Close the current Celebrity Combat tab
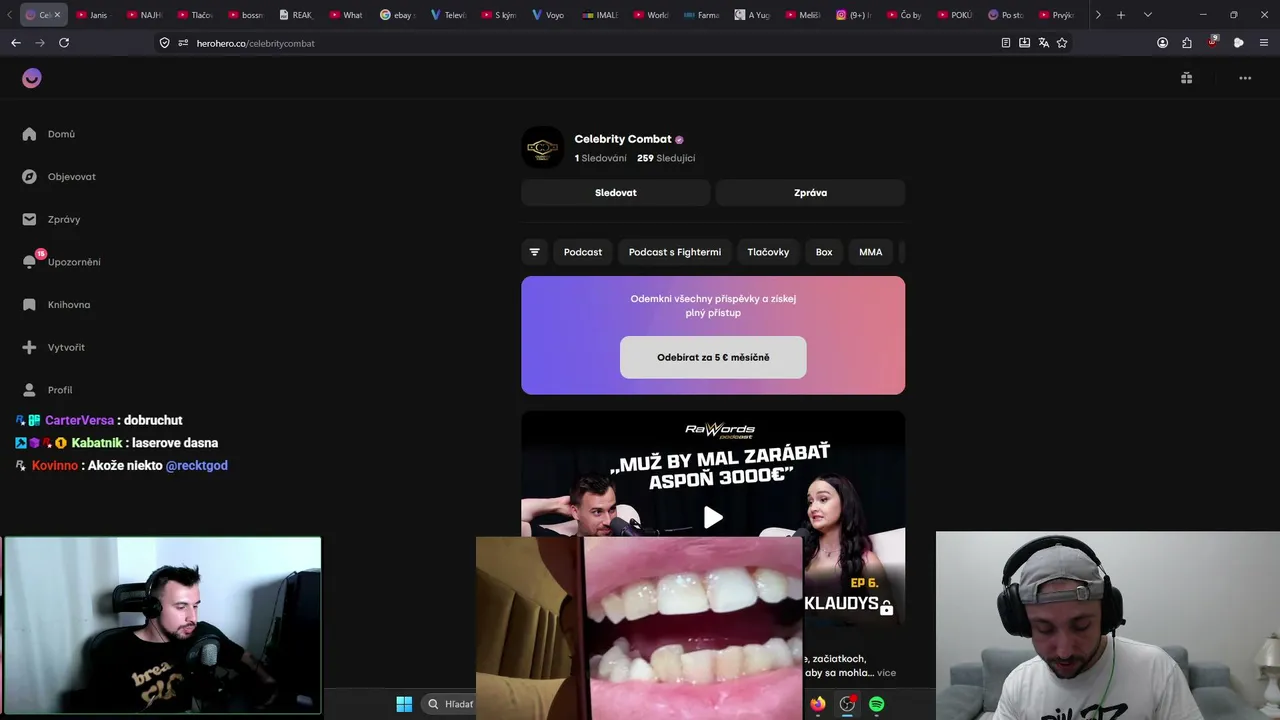1280x720 pixels. [x=57, y=15]
